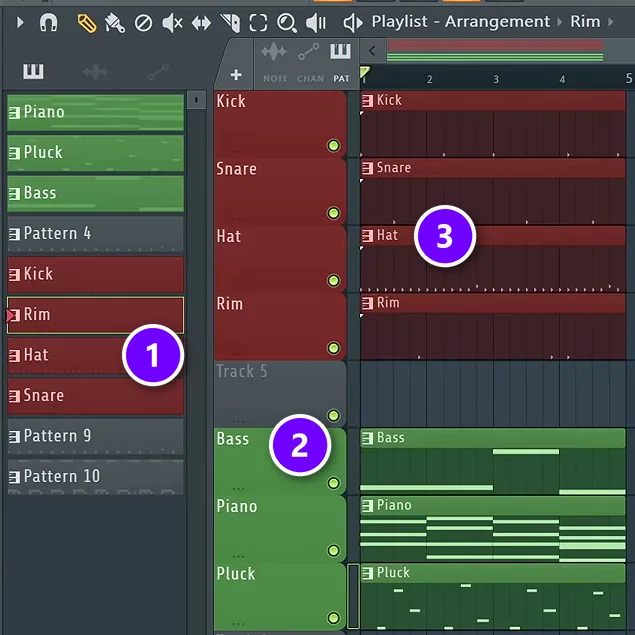
Task: Open Rim clip menu icon in playlist
Action: 367,303
